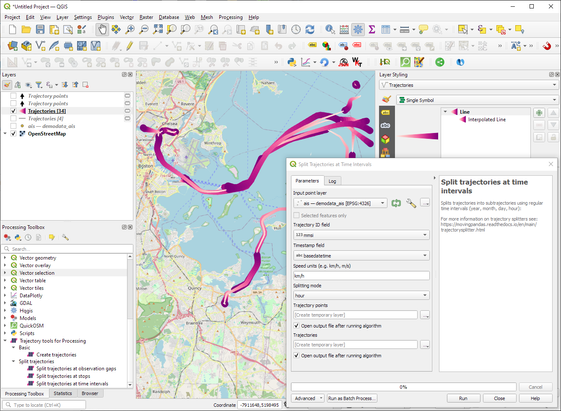Click Run as Batch Process button
561x411 pixels.
click(352, 398)
